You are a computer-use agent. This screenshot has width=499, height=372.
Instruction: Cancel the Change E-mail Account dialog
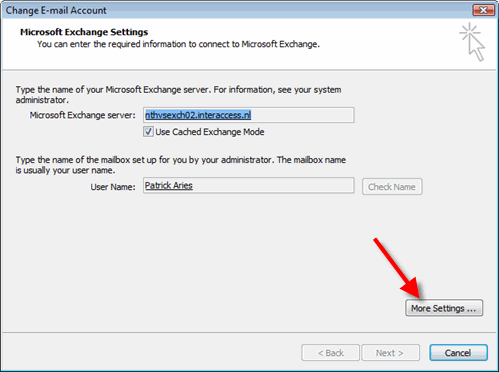pos(458,353)
